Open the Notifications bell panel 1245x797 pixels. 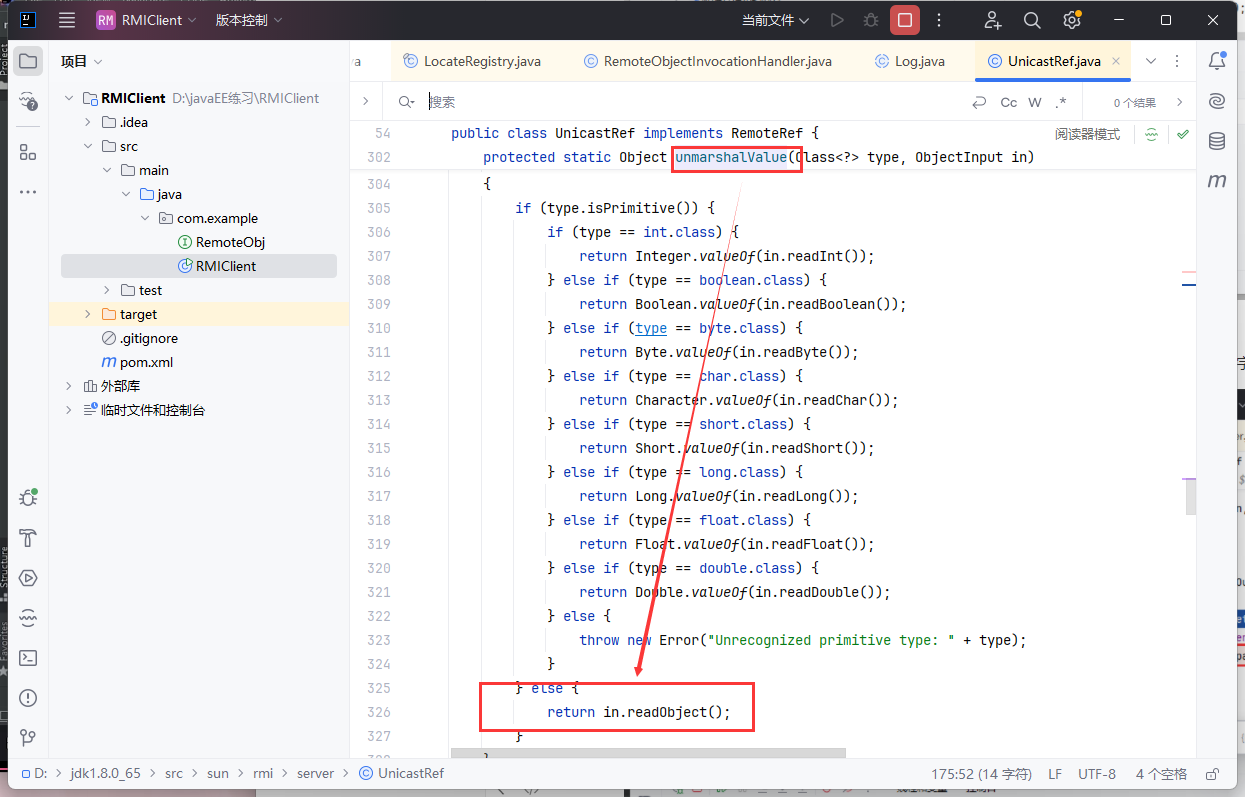(x=1217, y=61)
